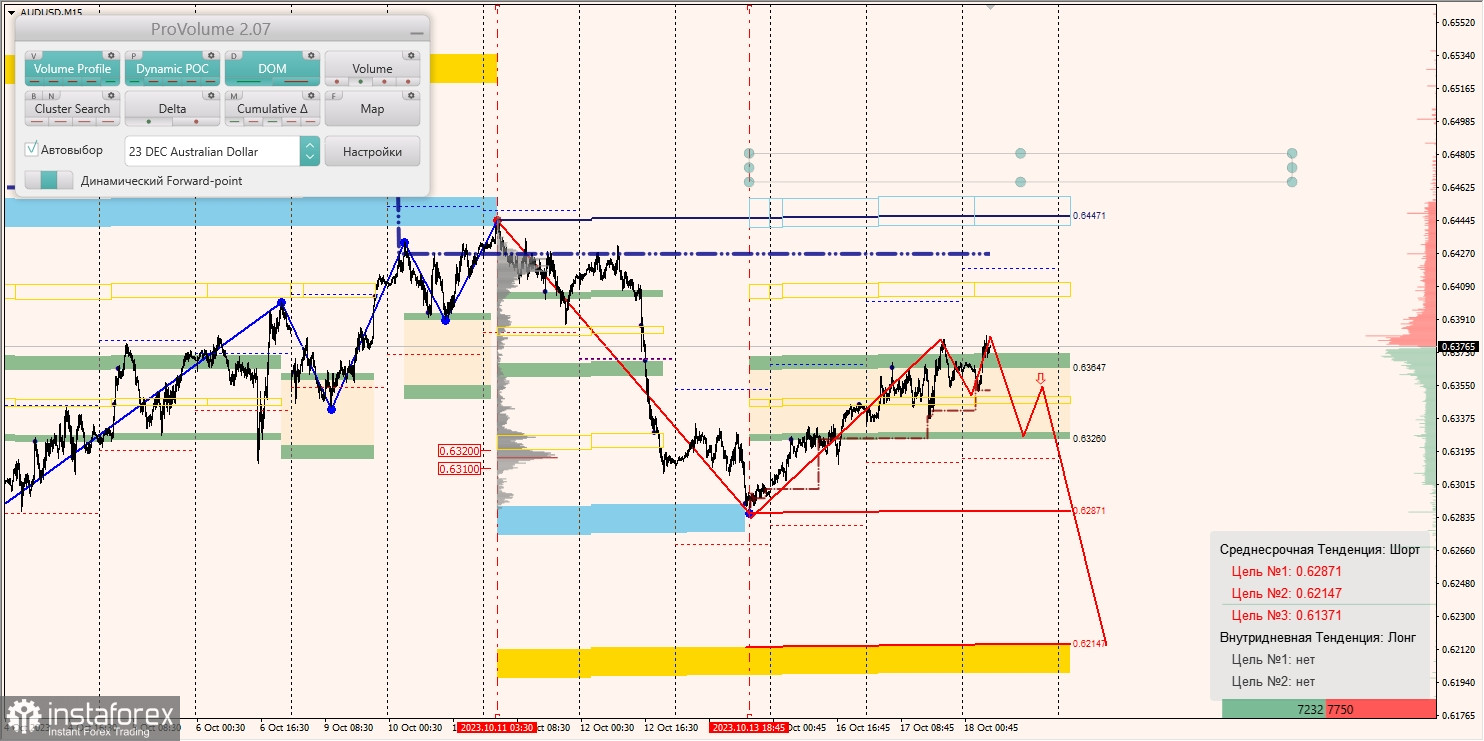
Task: Click the 0.64805 price scale tick
Action: 1459,154
